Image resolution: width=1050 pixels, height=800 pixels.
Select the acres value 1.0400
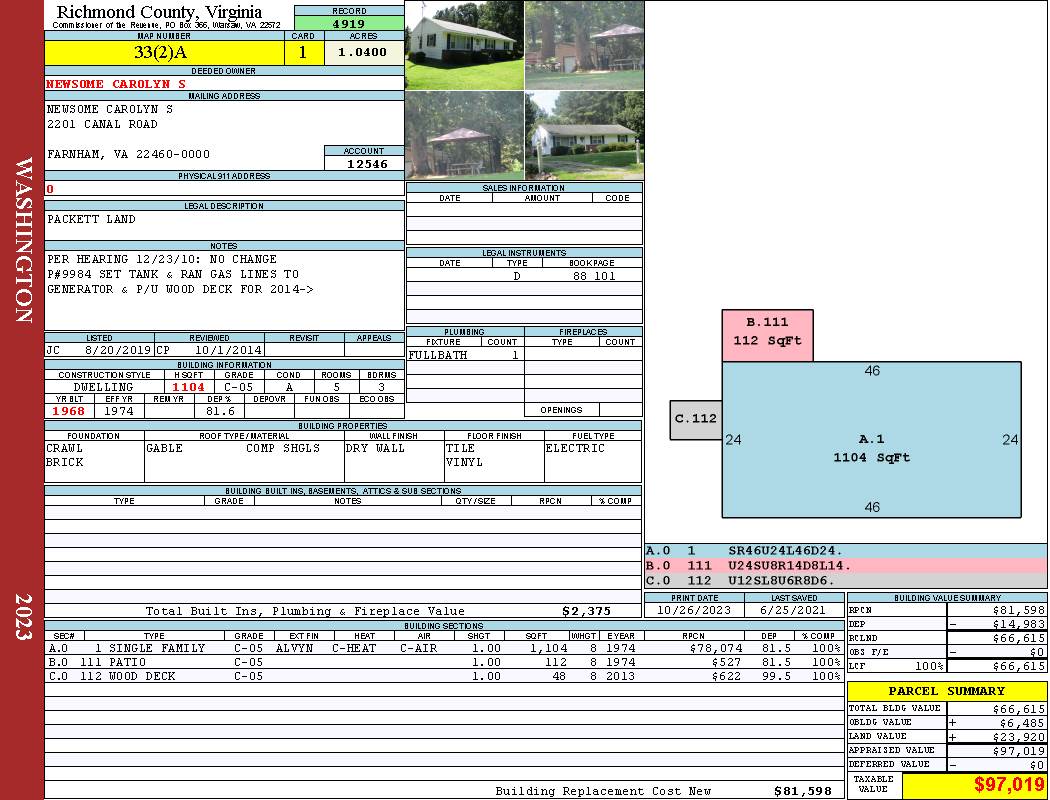click(362, 53)
